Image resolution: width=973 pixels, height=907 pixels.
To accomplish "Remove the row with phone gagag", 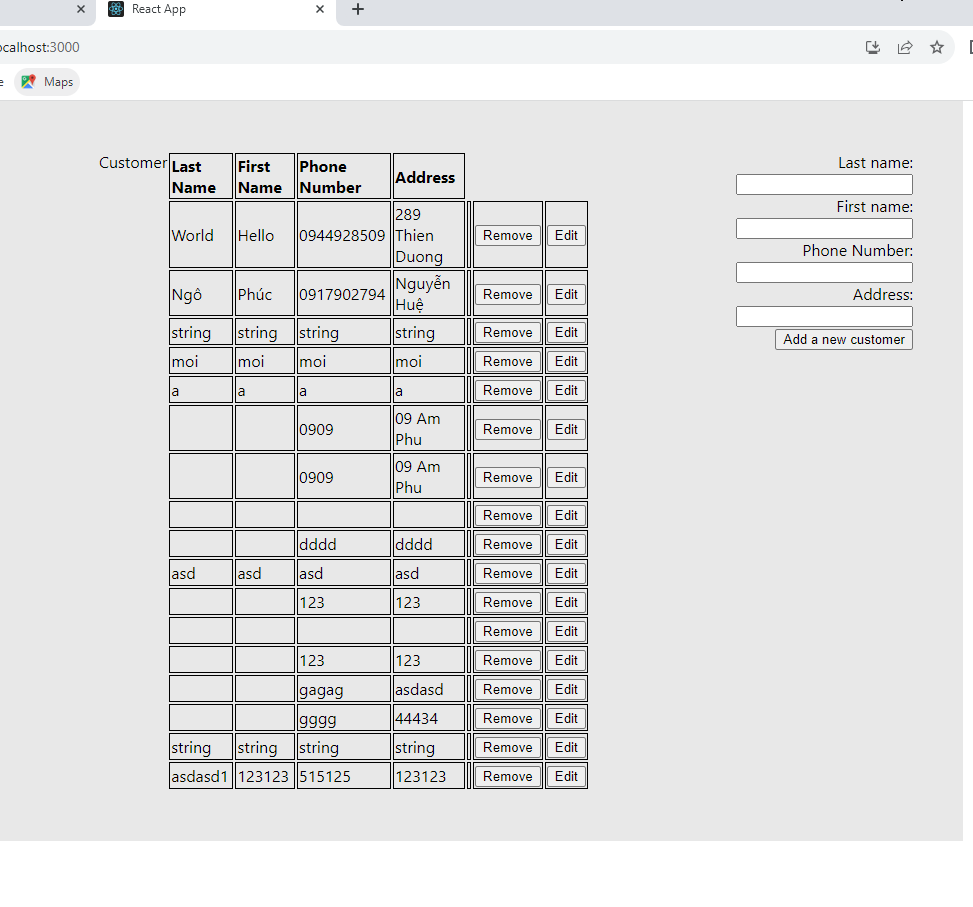I will (507, 690).
